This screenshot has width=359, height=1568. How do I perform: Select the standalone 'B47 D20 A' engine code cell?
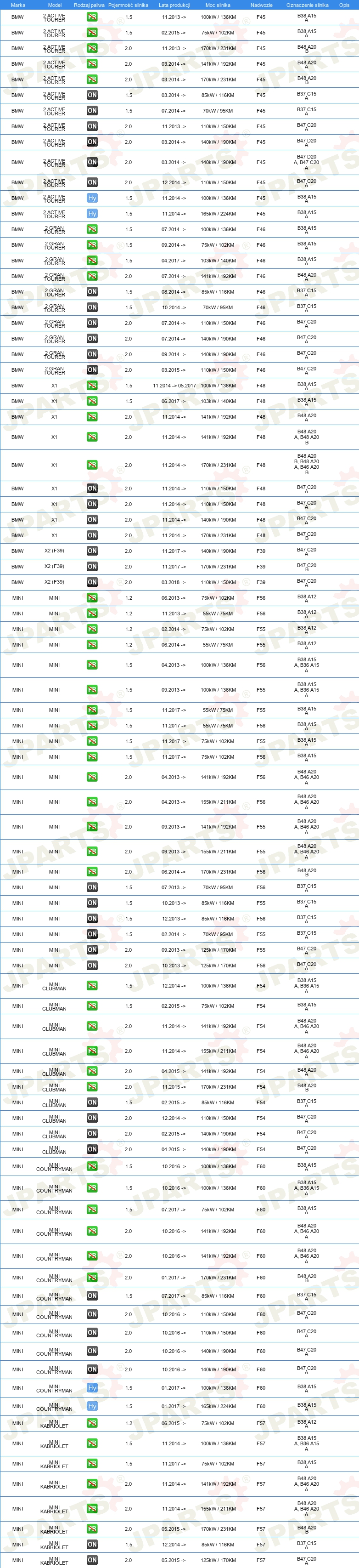[307, 142]
